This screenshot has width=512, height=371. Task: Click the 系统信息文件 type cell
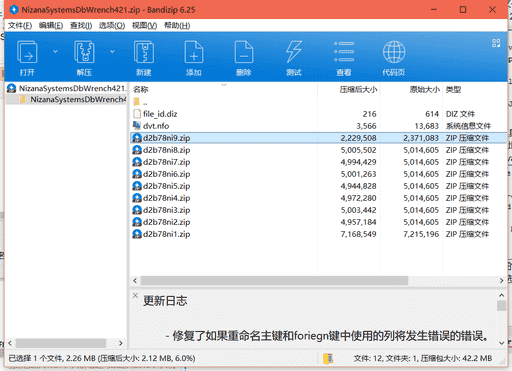[x=468, y=126]
